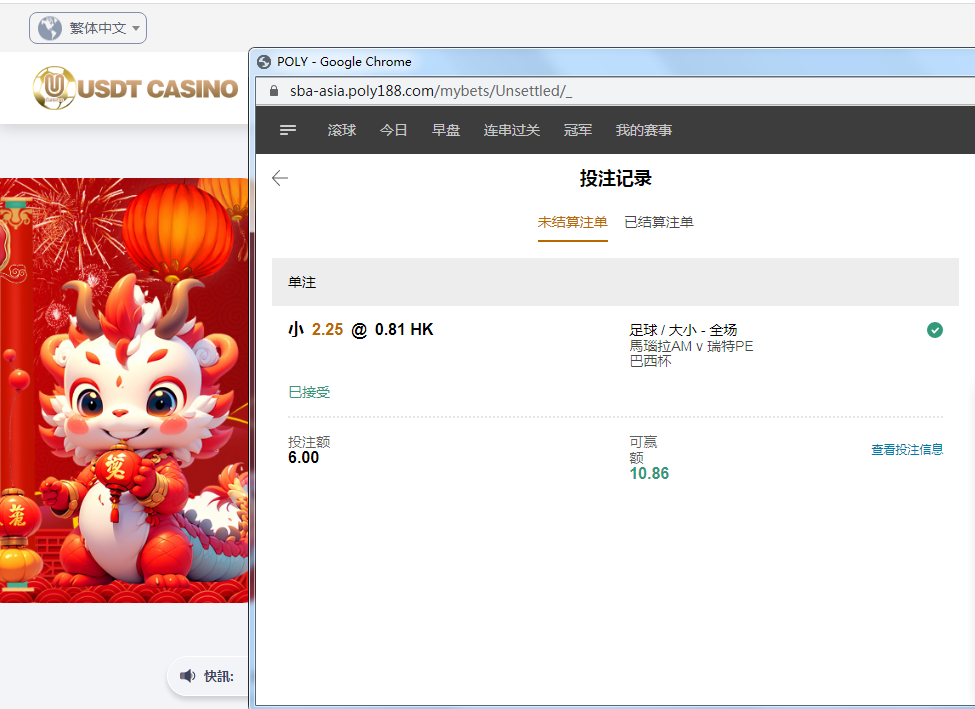Switch to the 已结算注单 tab

[659, 223]
